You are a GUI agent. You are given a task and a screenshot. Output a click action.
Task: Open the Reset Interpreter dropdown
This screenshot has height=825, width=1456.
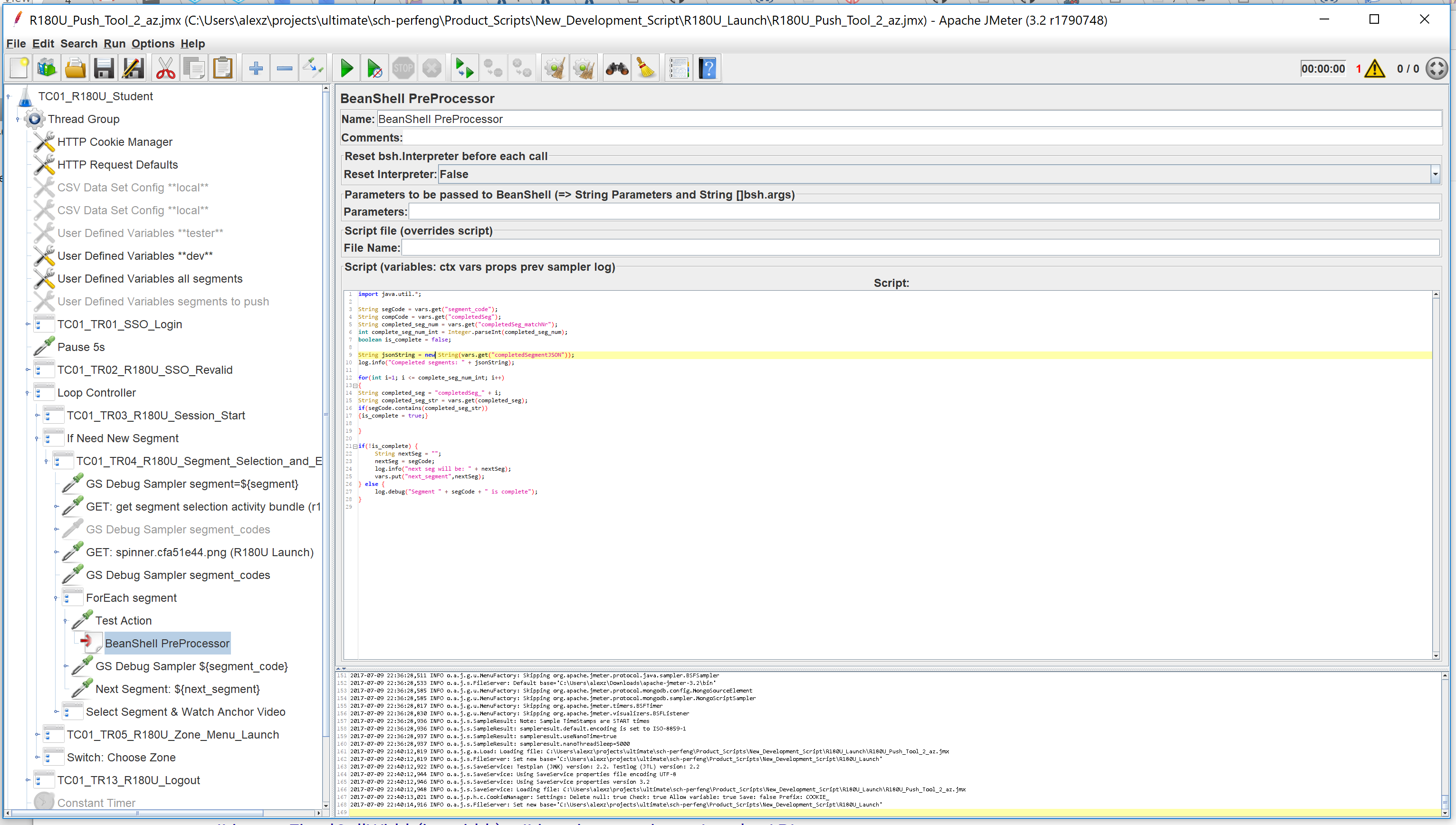pos(1435,174)
